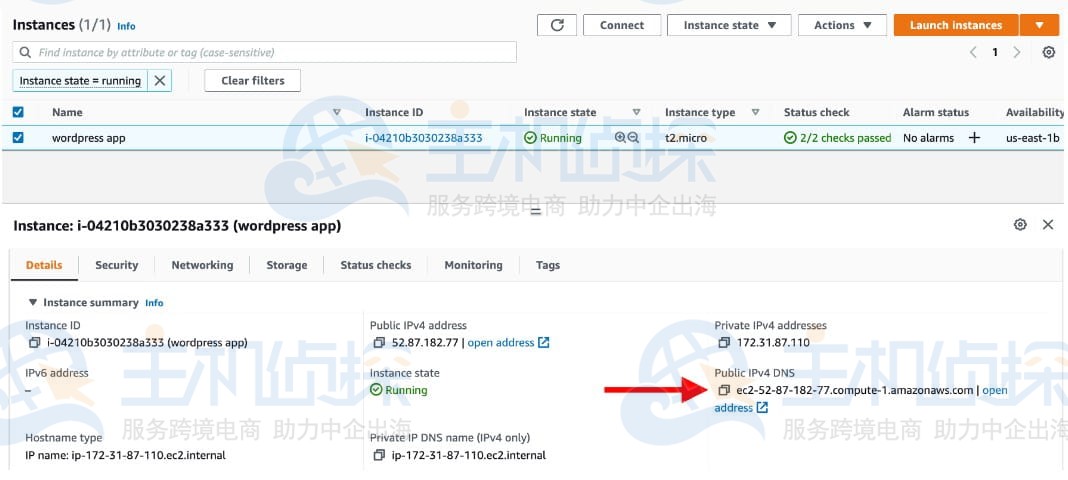Click the us-east-1b availability zone cell

coord(1033,138)
